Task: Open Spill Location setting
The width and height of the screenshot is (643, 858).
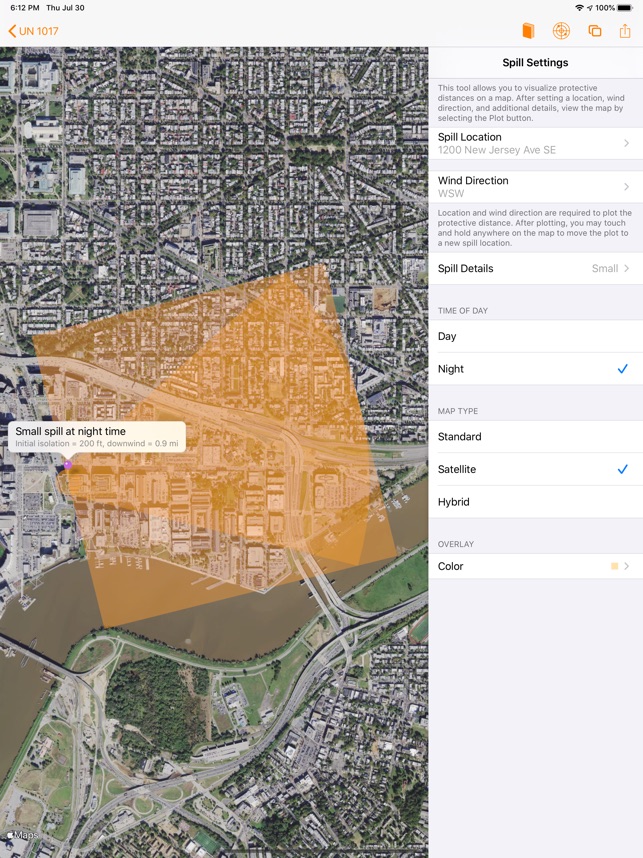Action: (535, 143)
